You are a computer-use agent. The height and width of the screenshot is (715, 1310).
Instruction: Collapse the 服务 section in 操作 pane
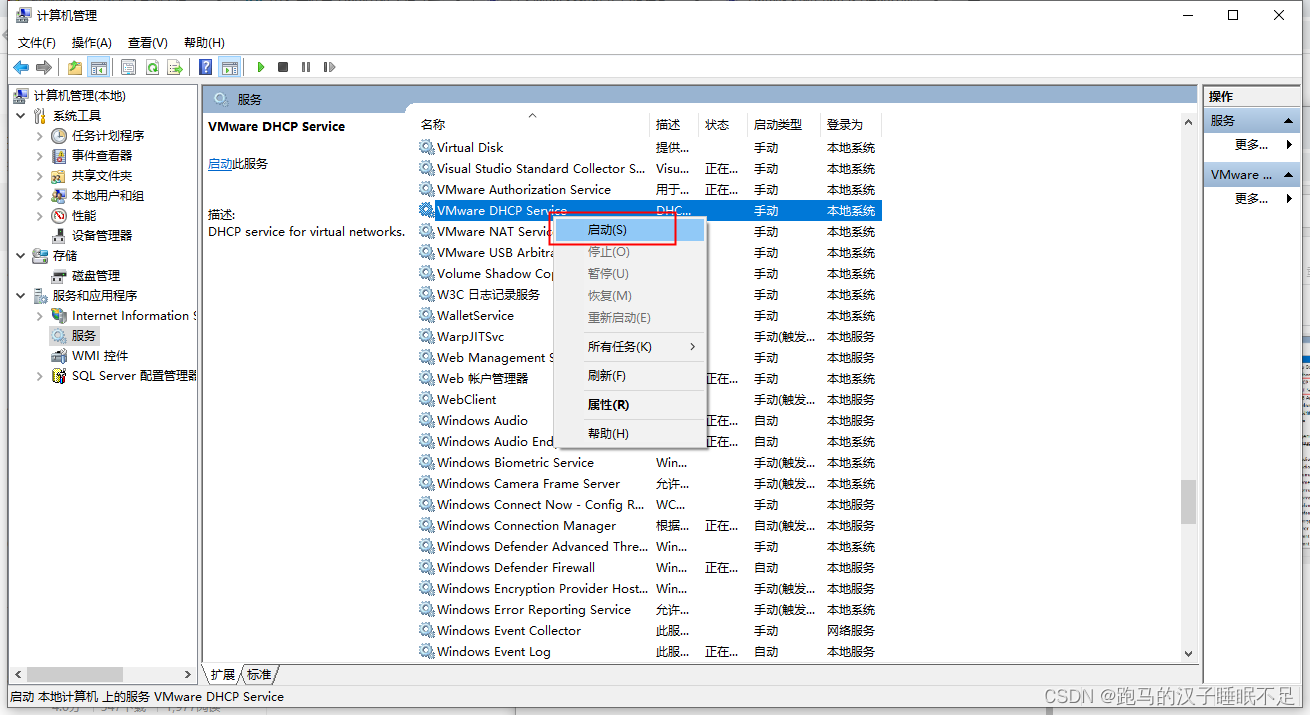pyautogui.click(x=1290, y=120)
